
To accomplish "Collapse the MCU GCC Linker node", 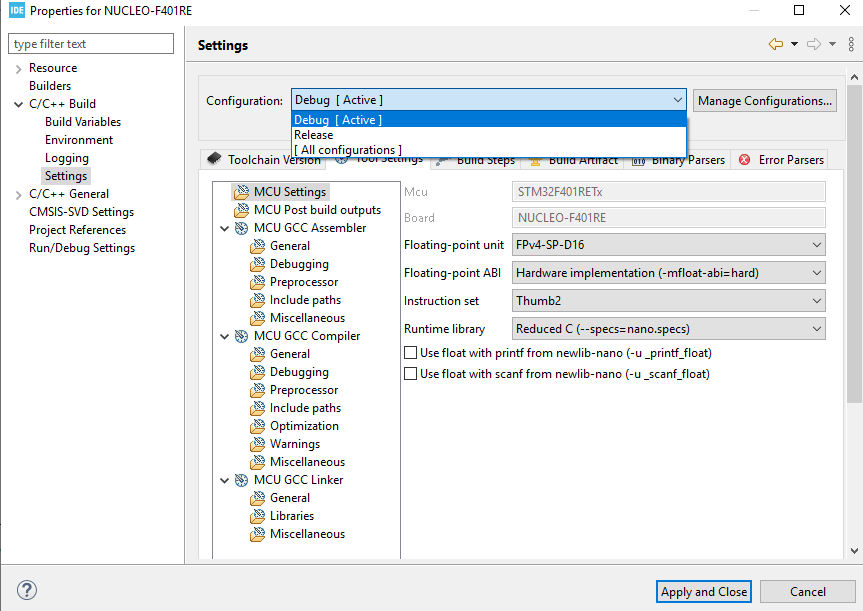I will point(225,480).
